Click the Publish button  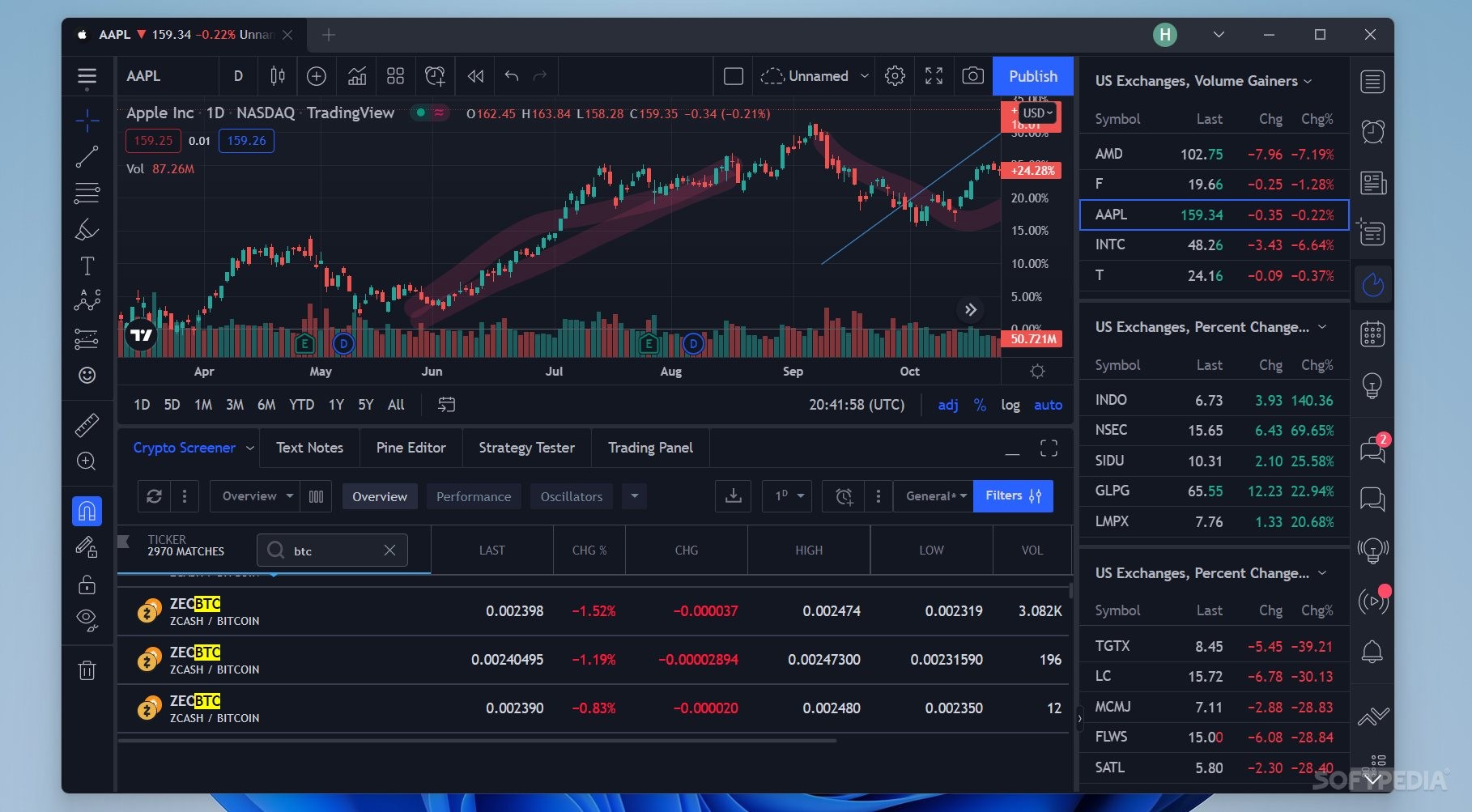tap(1033, 76)
